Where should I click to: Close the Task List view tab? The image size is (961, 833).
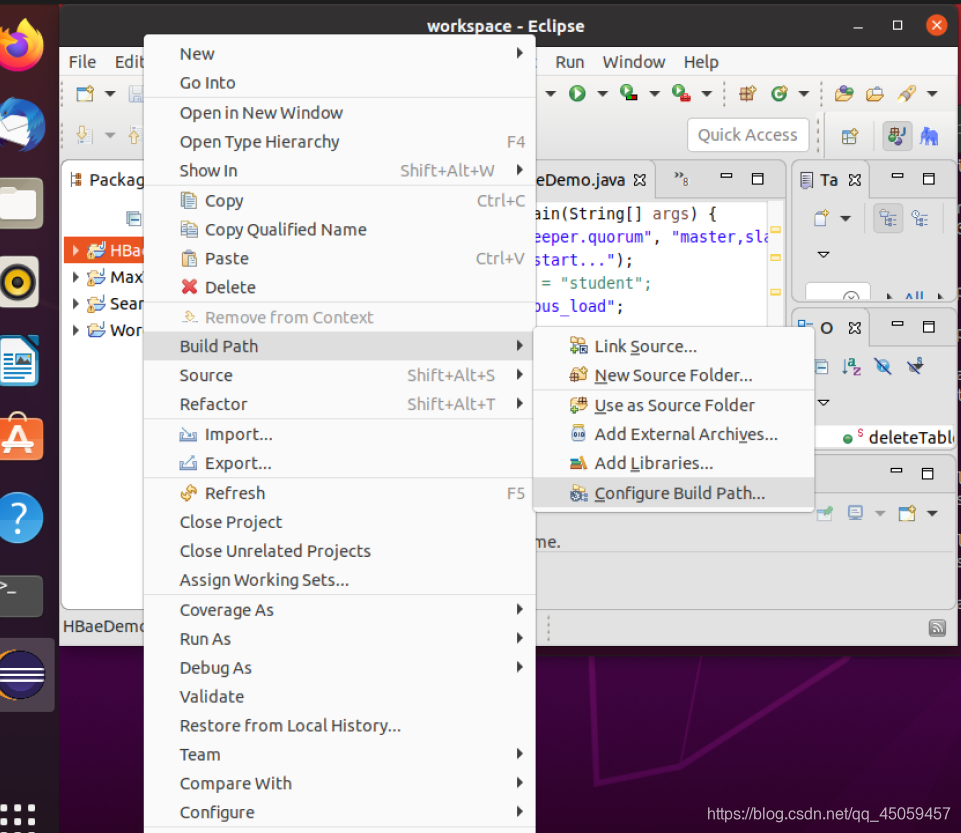(x=854, y=180)
